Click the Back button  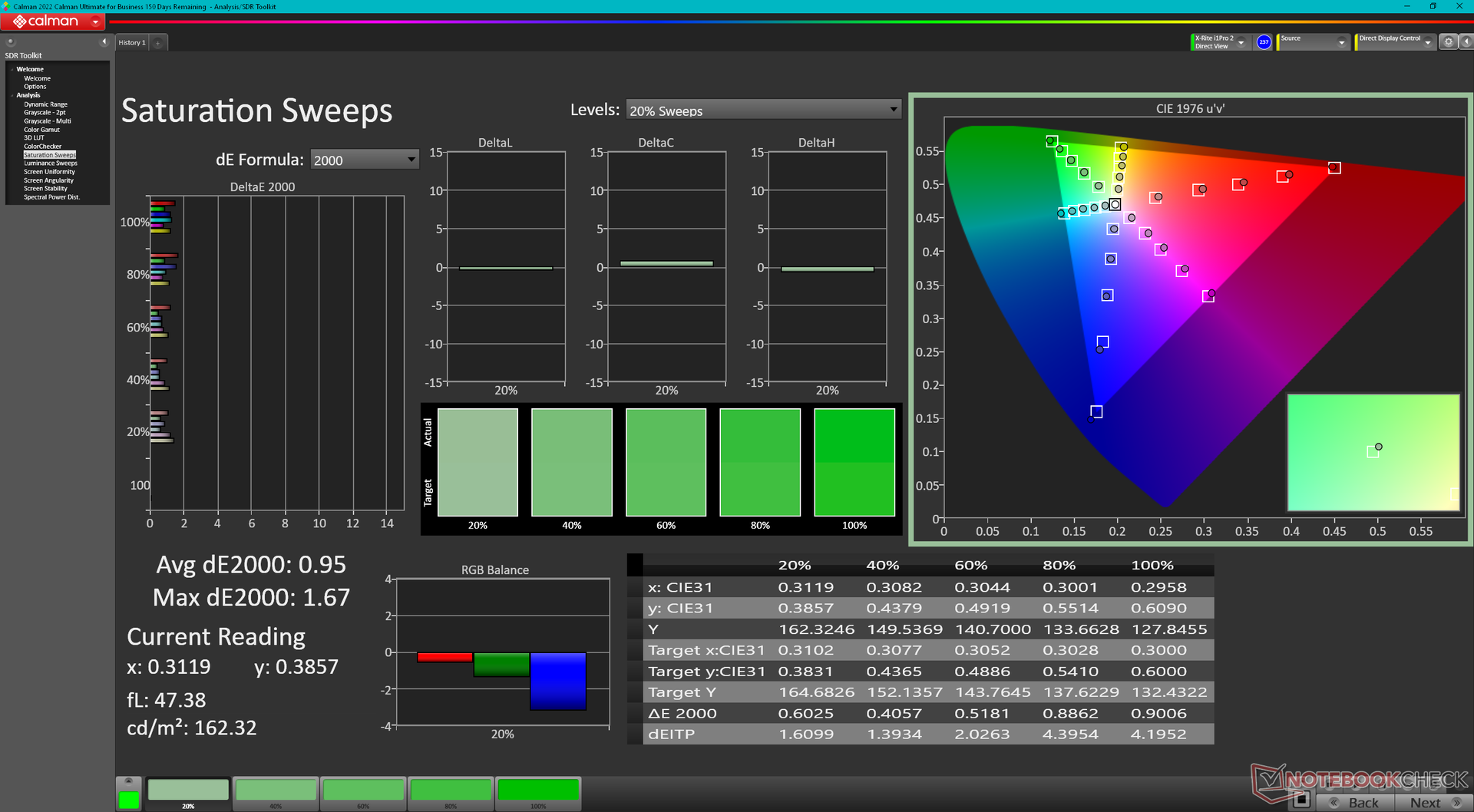click(1357, 802)
